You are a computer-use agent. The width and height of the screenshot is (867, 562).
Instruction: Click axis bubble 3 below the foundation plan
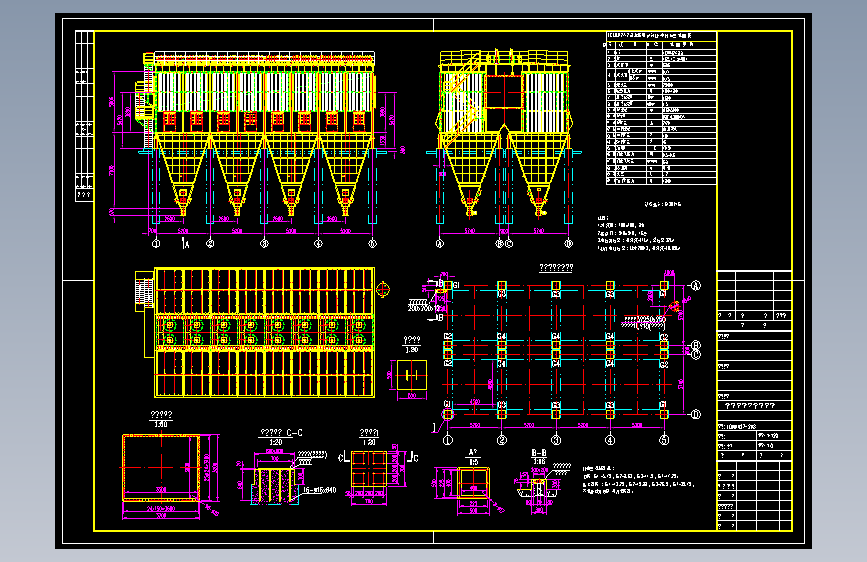click(x=556, y=440)
